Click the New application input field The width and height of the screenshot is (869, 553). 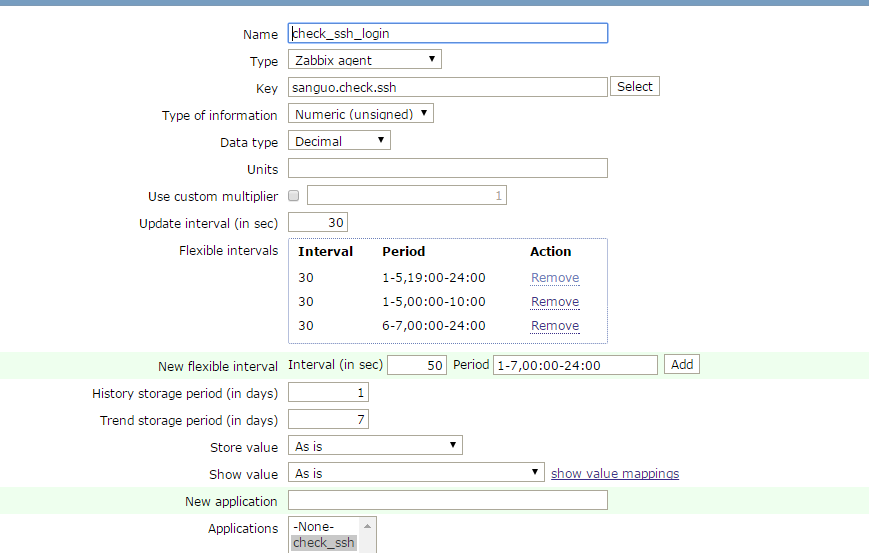(x=448, y=500)
